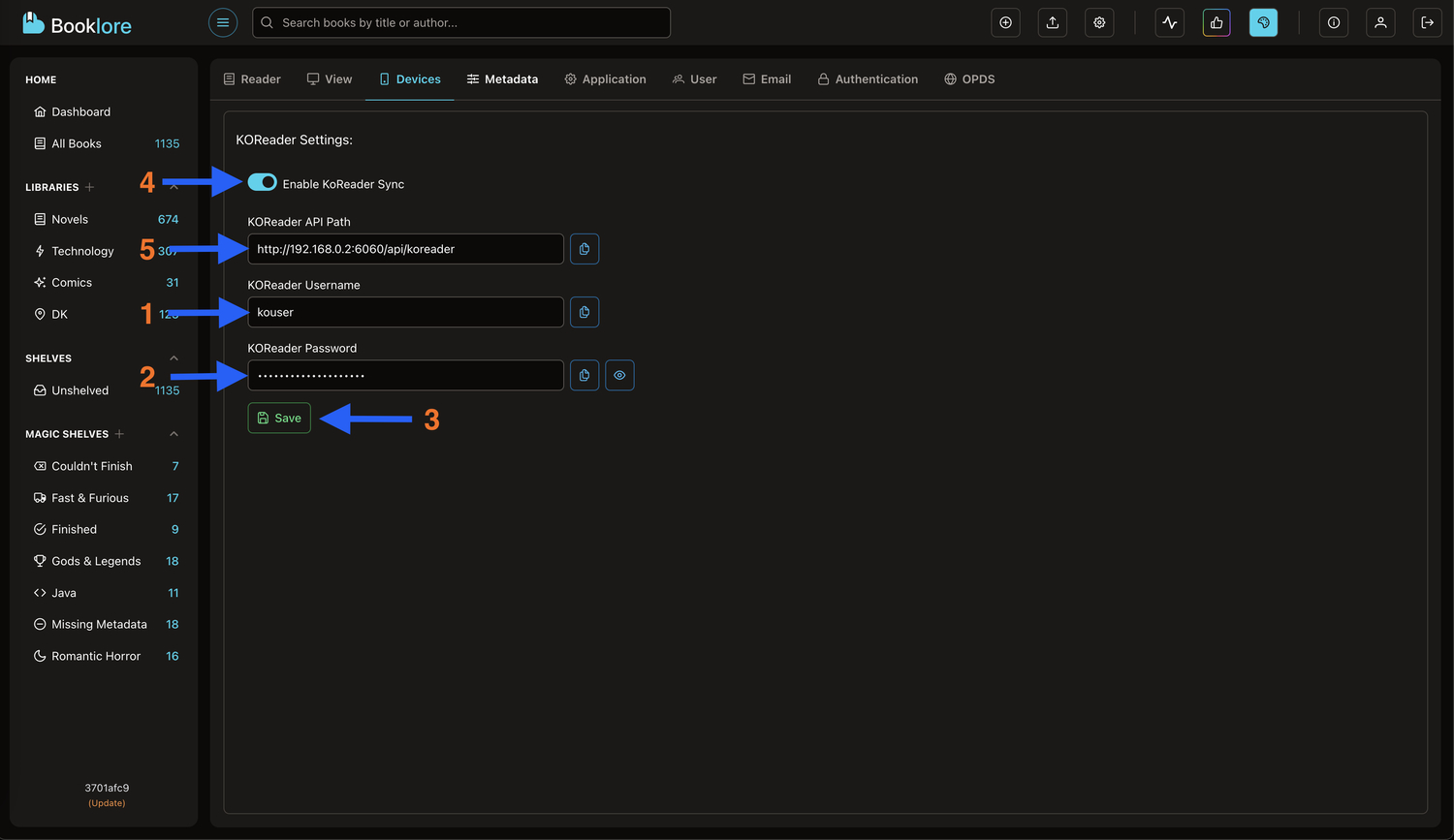Select the Devices tab
The width and height of the screenshot is (1454, 840).
click(410, 79)
